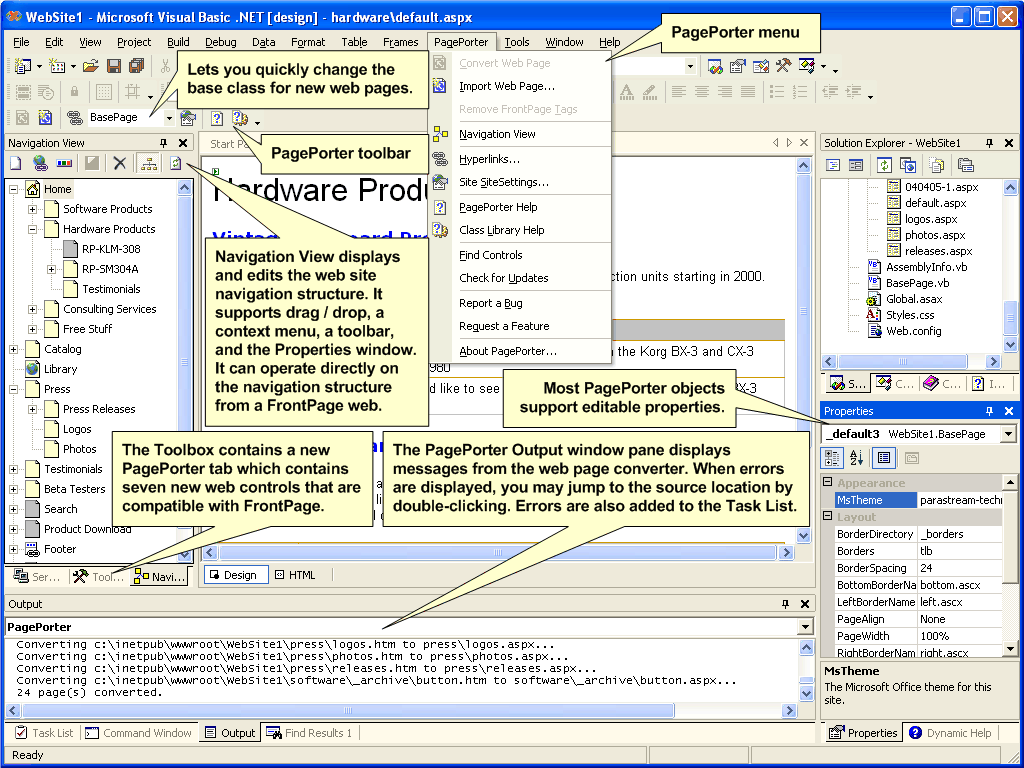1024x768 pixels.
Task: Click the Open File toolbar icon
Action: 90,66
